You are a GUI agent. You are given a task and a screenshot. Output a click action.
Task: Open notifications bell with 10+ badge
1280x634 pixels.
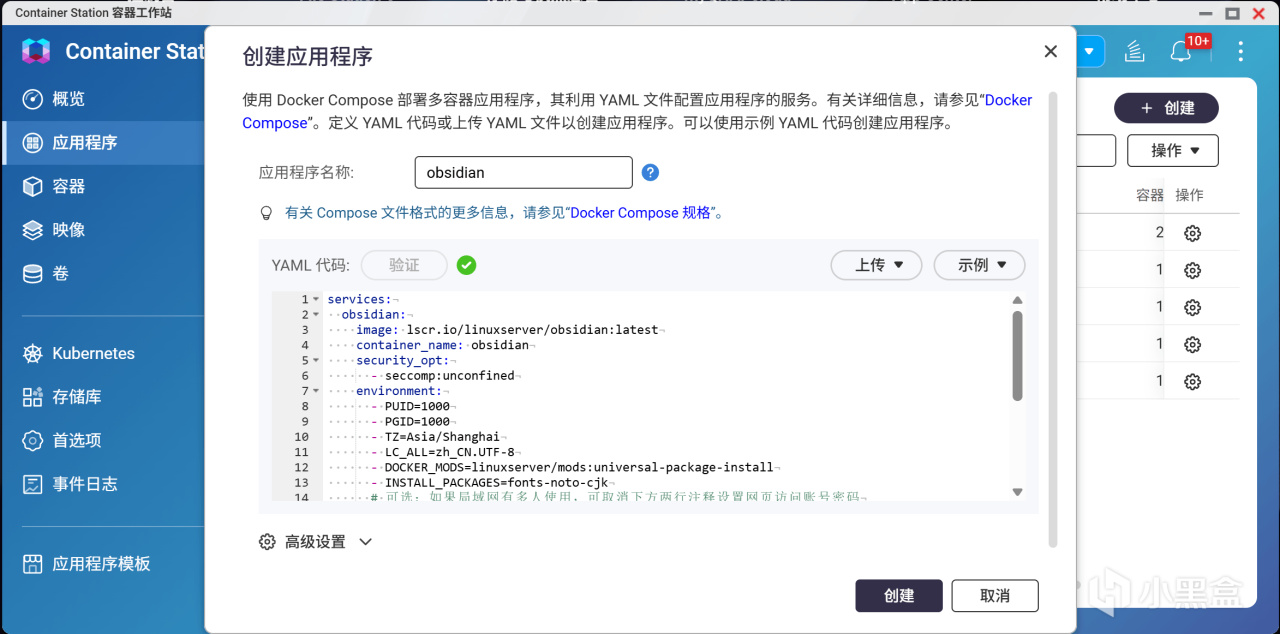1183,51
